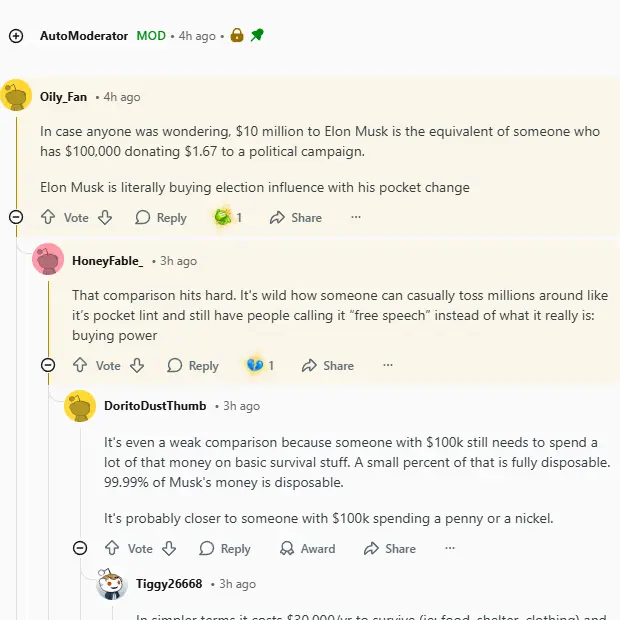
Task: Upvote HoneyFable_'s comment
Action: click(x=80, y=365)
